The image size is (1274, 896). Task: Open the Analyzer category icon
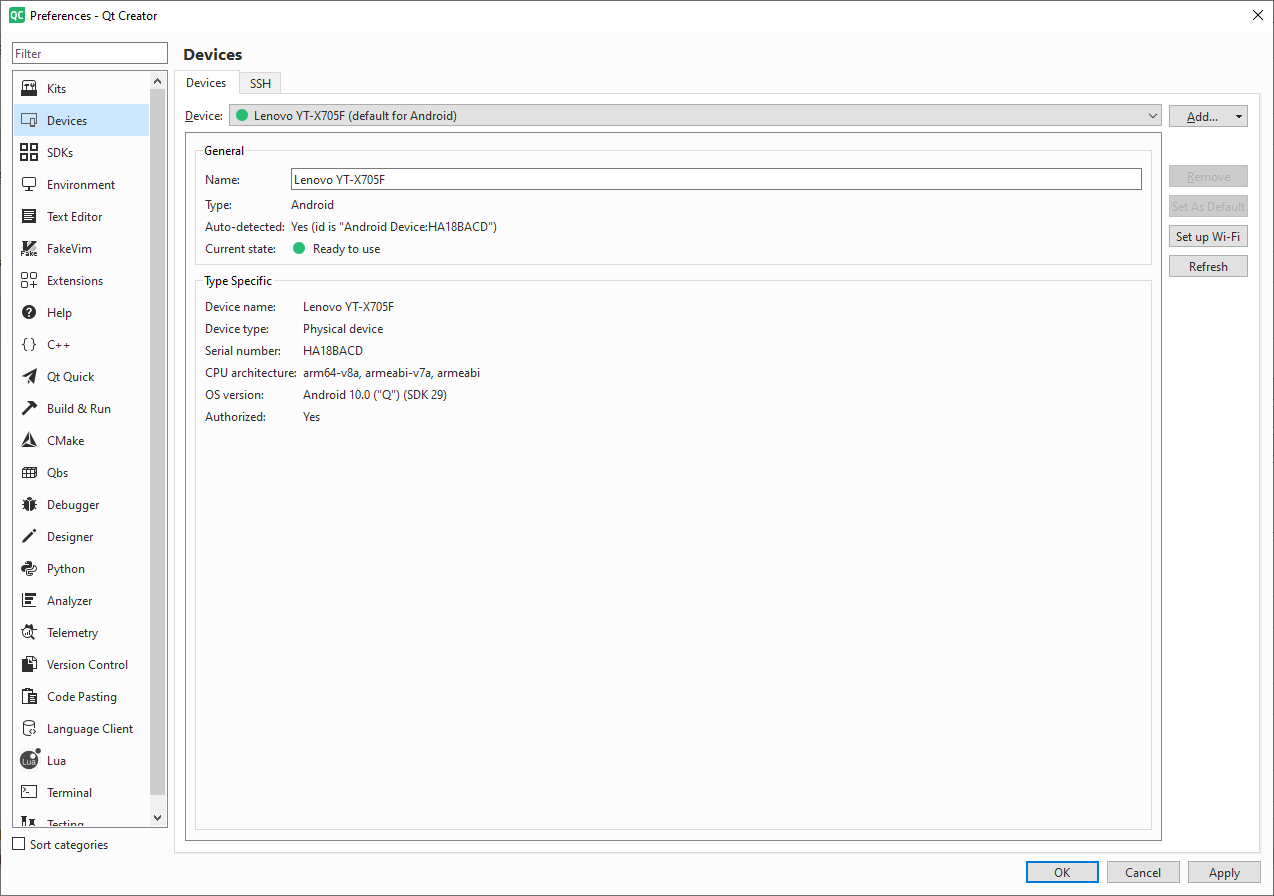[29, 601]
